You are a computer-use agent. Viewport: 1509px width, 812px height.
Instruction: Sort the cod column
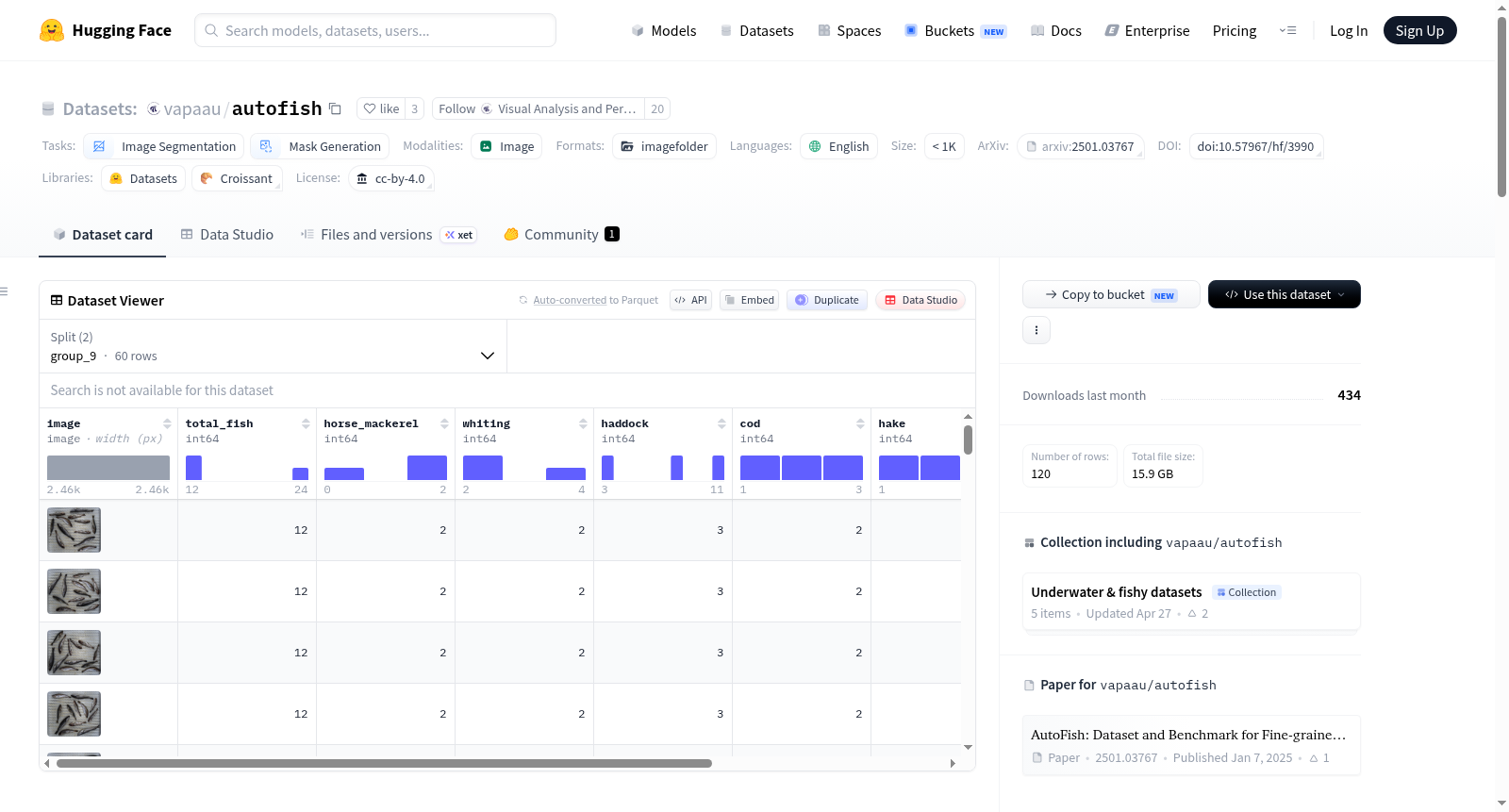[x=860, y=423]
